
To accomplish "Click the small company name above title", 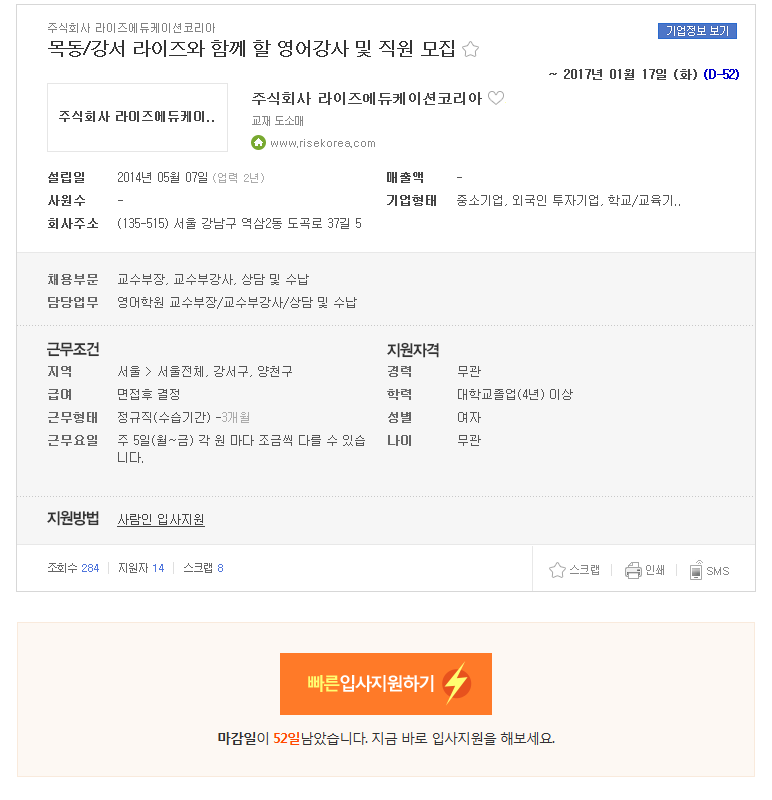I will tap(131, 28).
